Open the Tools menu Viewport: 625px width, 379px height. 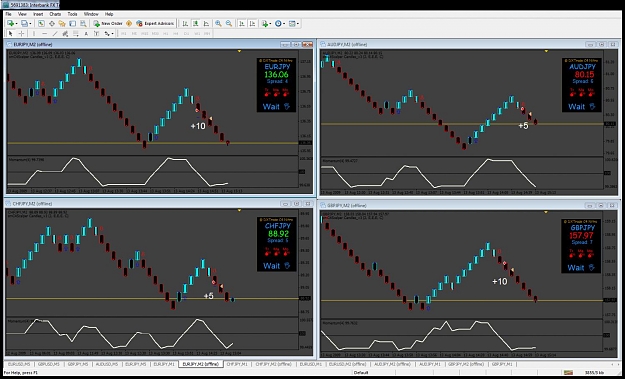click(x=72, y=14)
